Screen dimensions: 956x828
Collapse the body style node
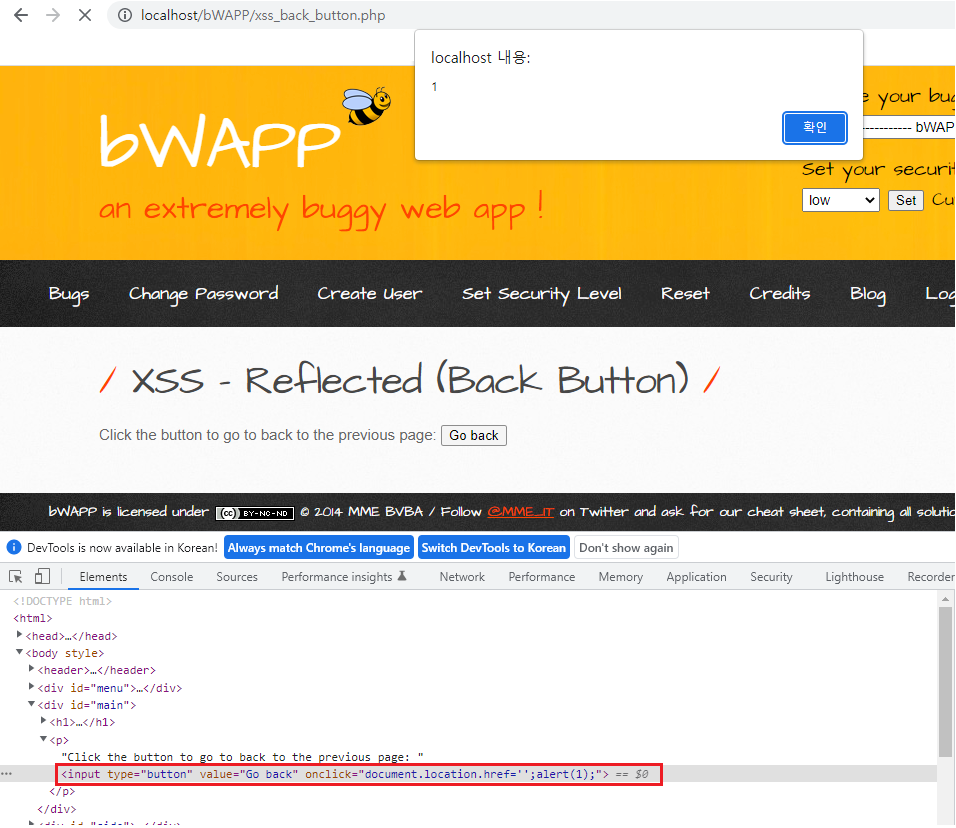point(20,652)
